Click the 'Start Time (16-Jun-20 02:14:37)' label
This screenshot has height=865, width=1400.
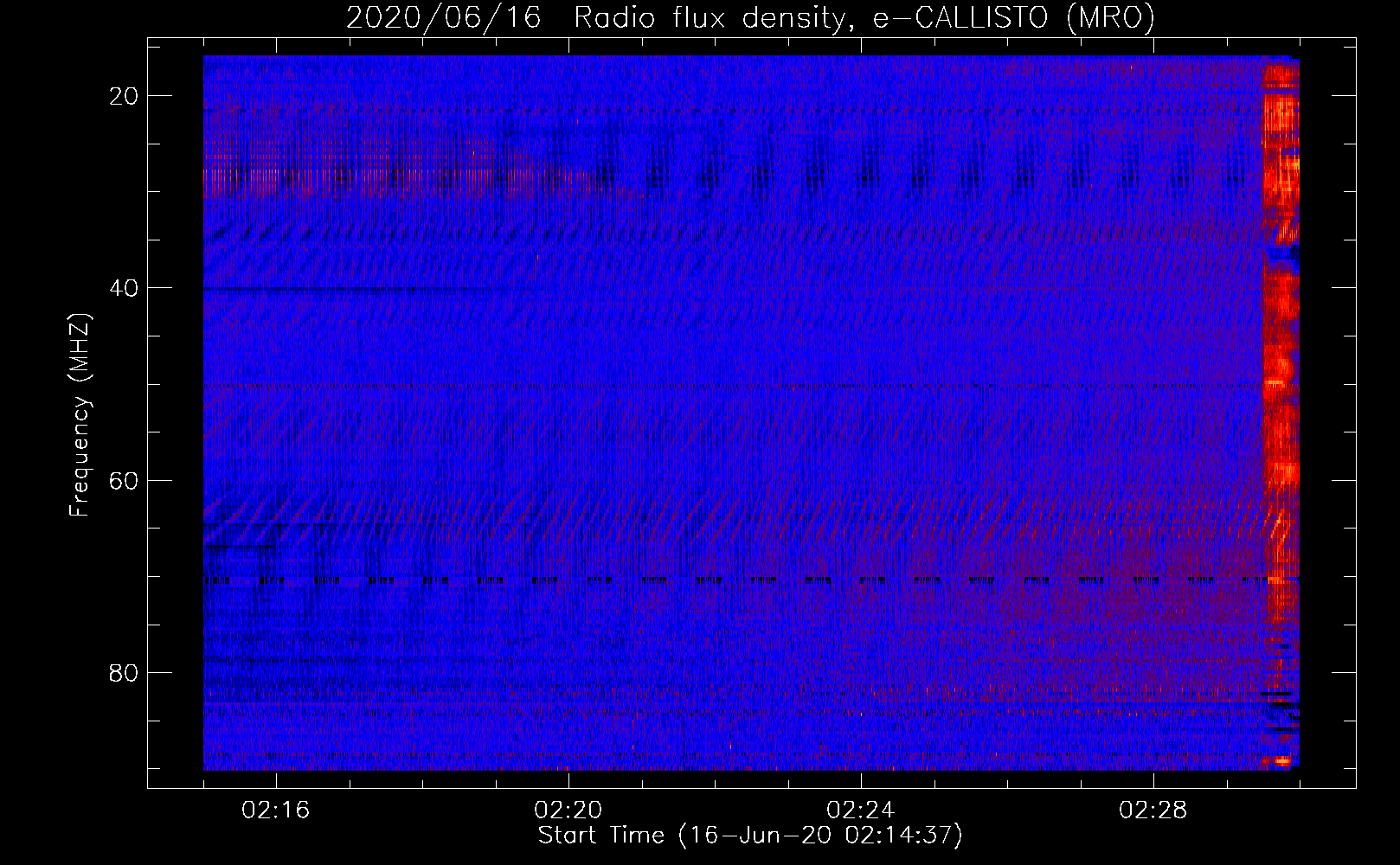[750, 836]
